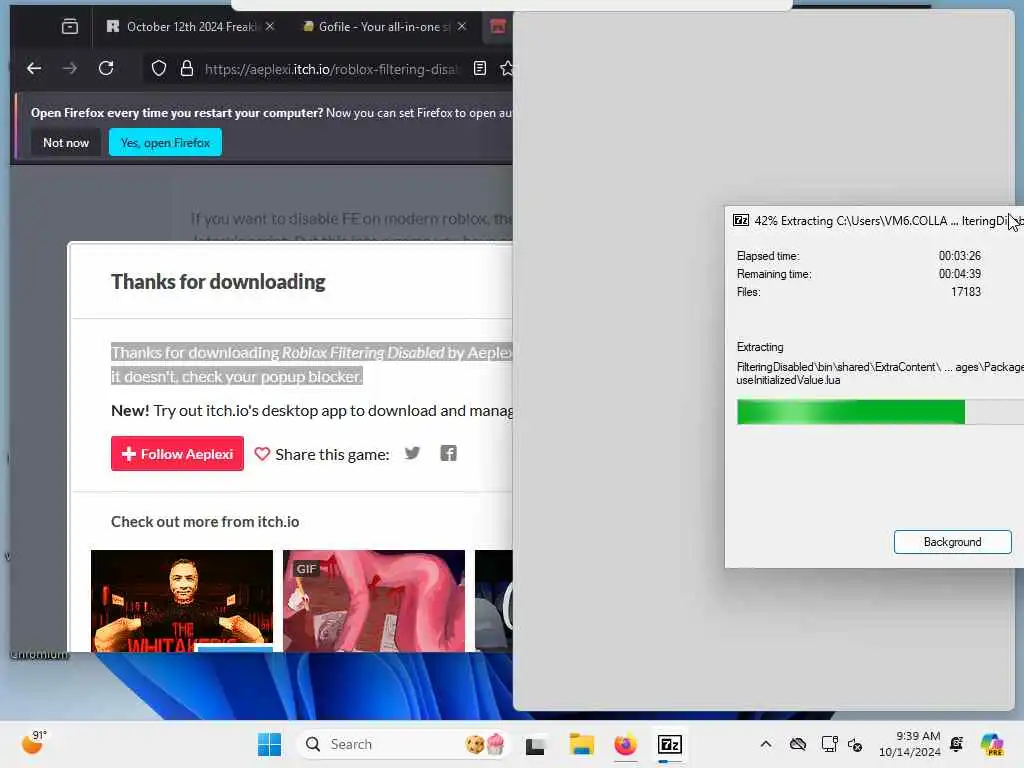Close the October 12th 2024 tab

(270, 26)
